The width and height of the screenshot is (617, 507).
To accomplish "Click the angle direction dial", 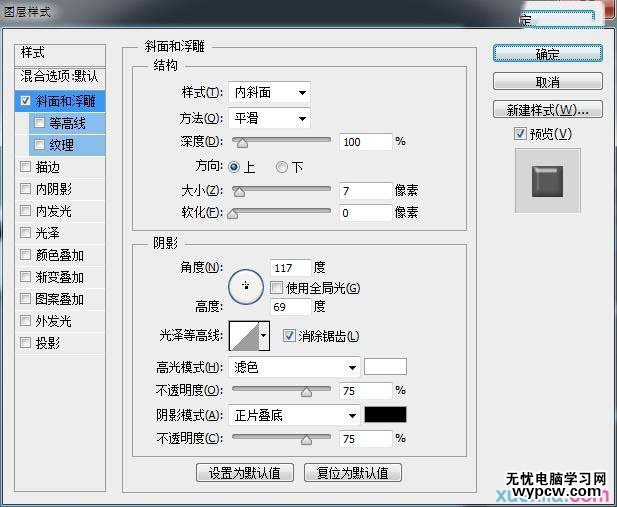I will pyautogui.click(x=246, y=287).
